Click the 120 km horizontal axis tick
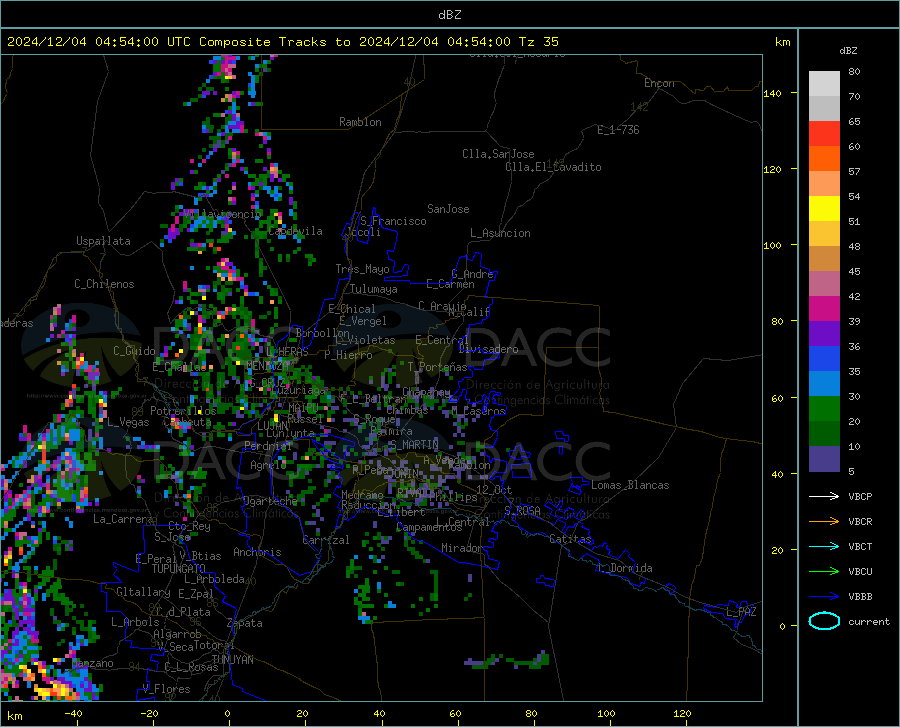900x727 pixels. [682, 714]
